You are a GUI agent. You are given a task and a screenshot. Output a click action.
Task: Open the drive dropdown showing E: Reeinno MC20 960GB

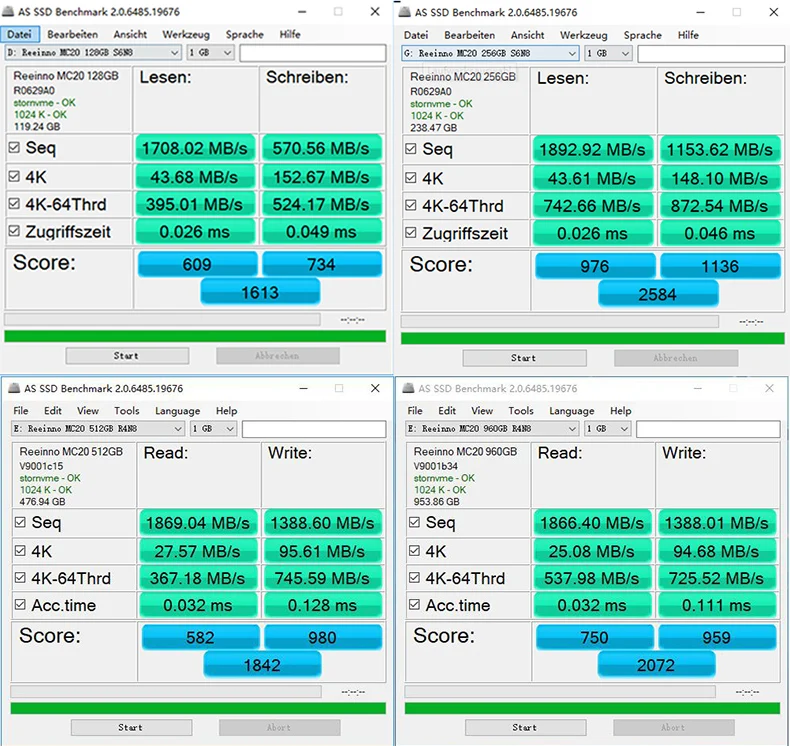pos(492,429)
